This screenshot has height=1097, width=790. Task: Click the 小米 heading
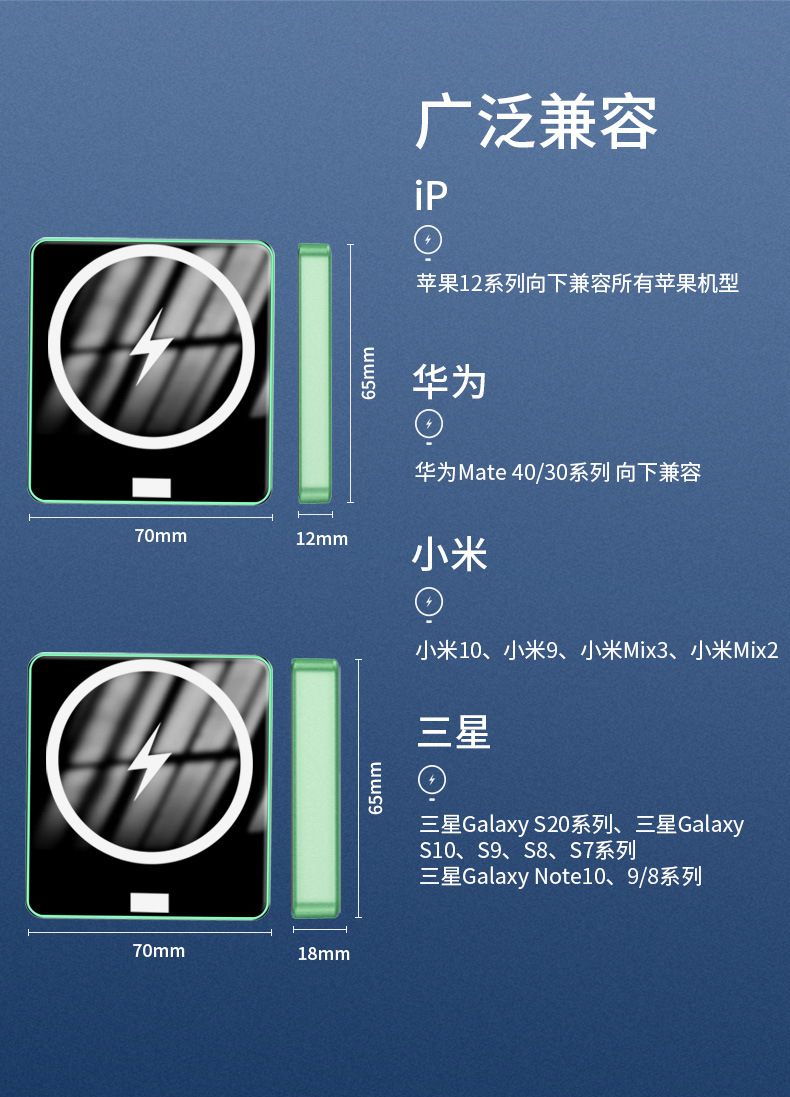(x=449, y=555)
